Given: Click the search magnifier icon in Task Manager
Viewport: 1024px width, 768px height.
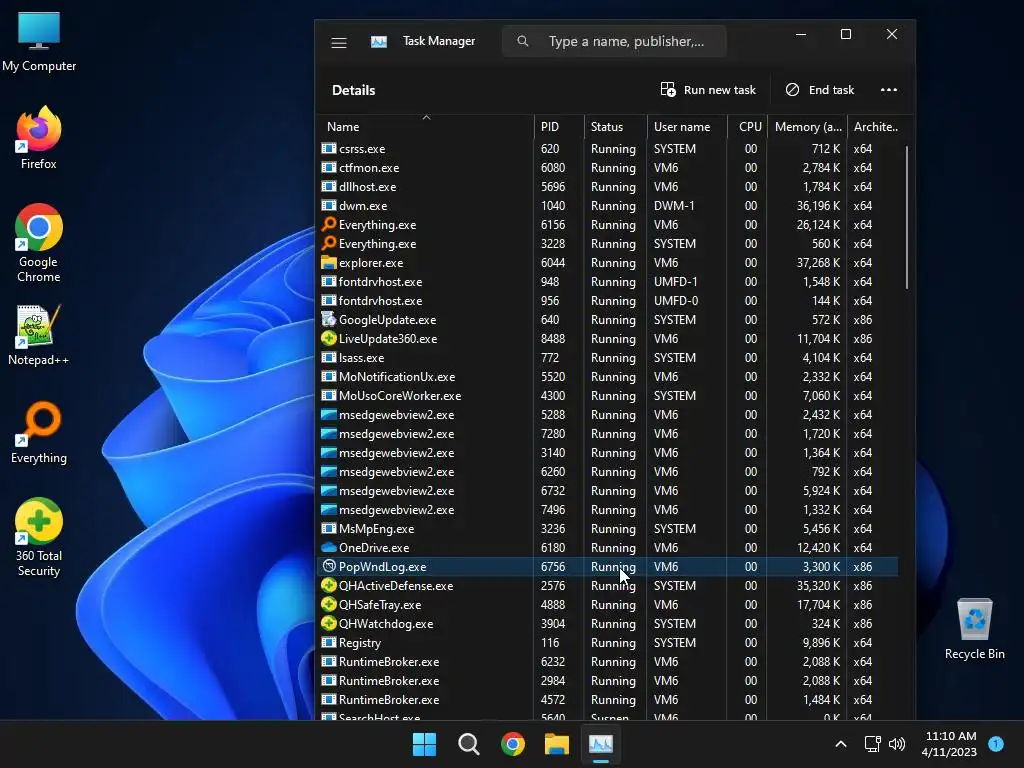Looking at the screenshot, I should (522, 41).
